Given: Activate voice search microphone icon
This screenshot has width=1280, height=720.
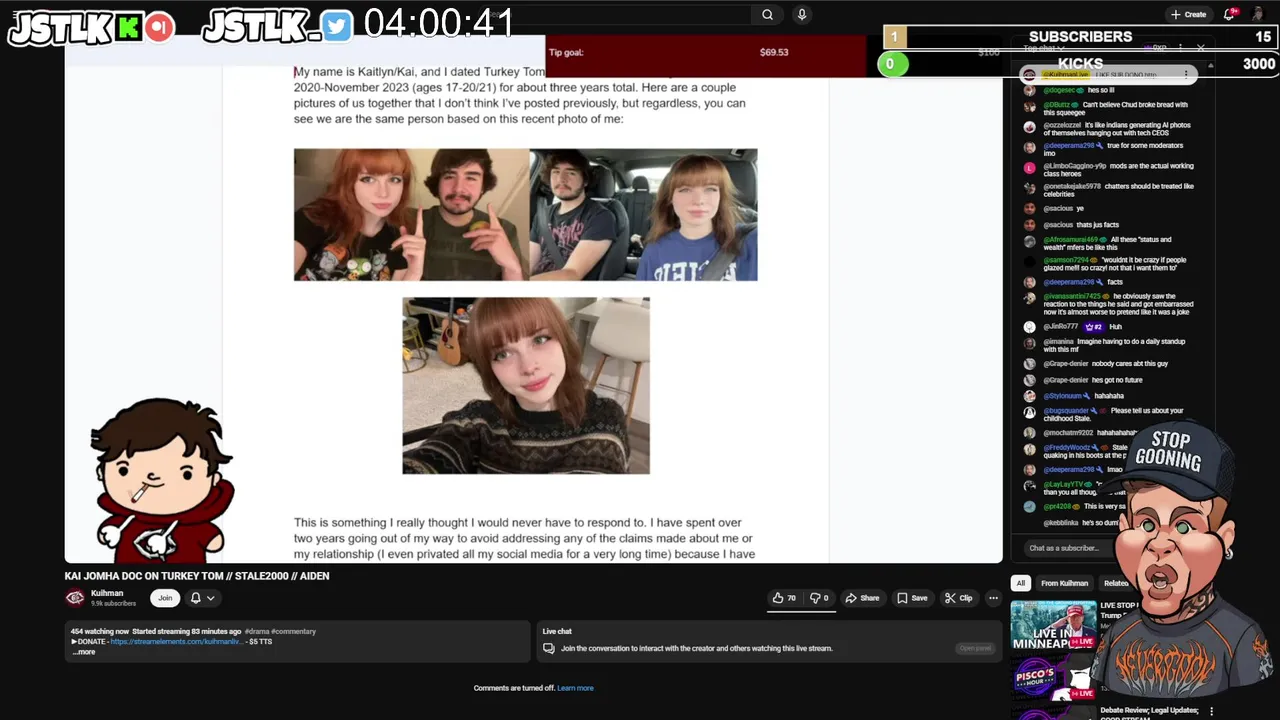Looking at the screenshot, I should coord(801,14).
